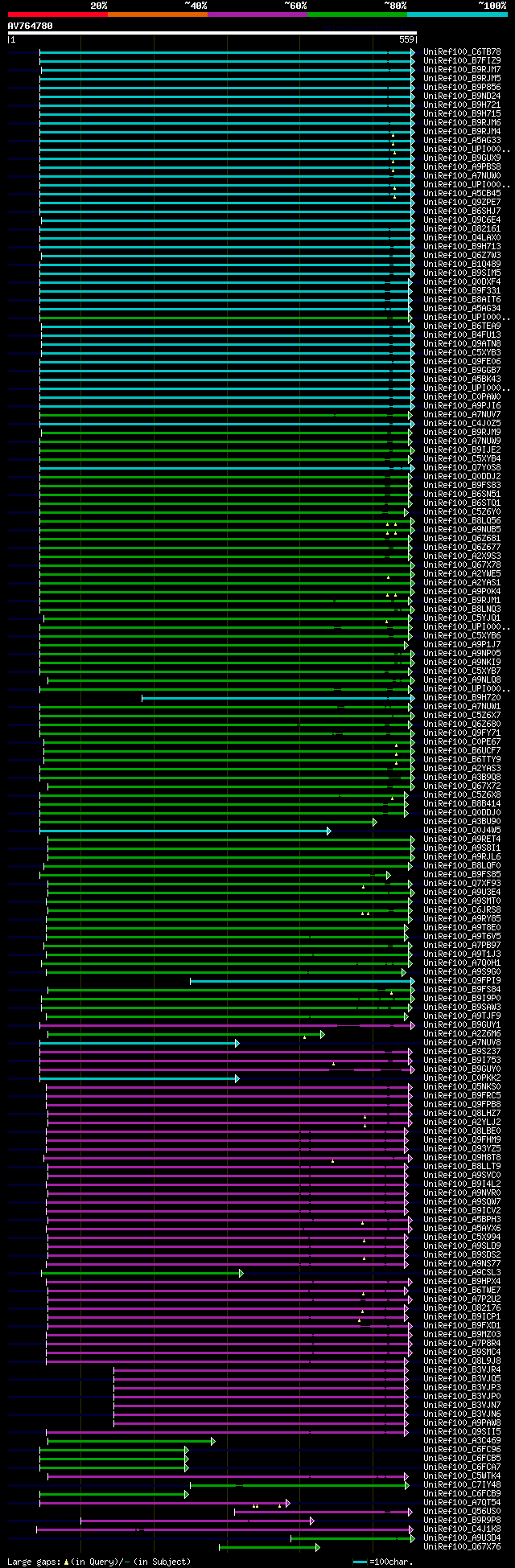The width and height of the screenshot is (515, 1568).
Task: Click the cyan ~100% identity legend segment
Action: click(457, 14)
